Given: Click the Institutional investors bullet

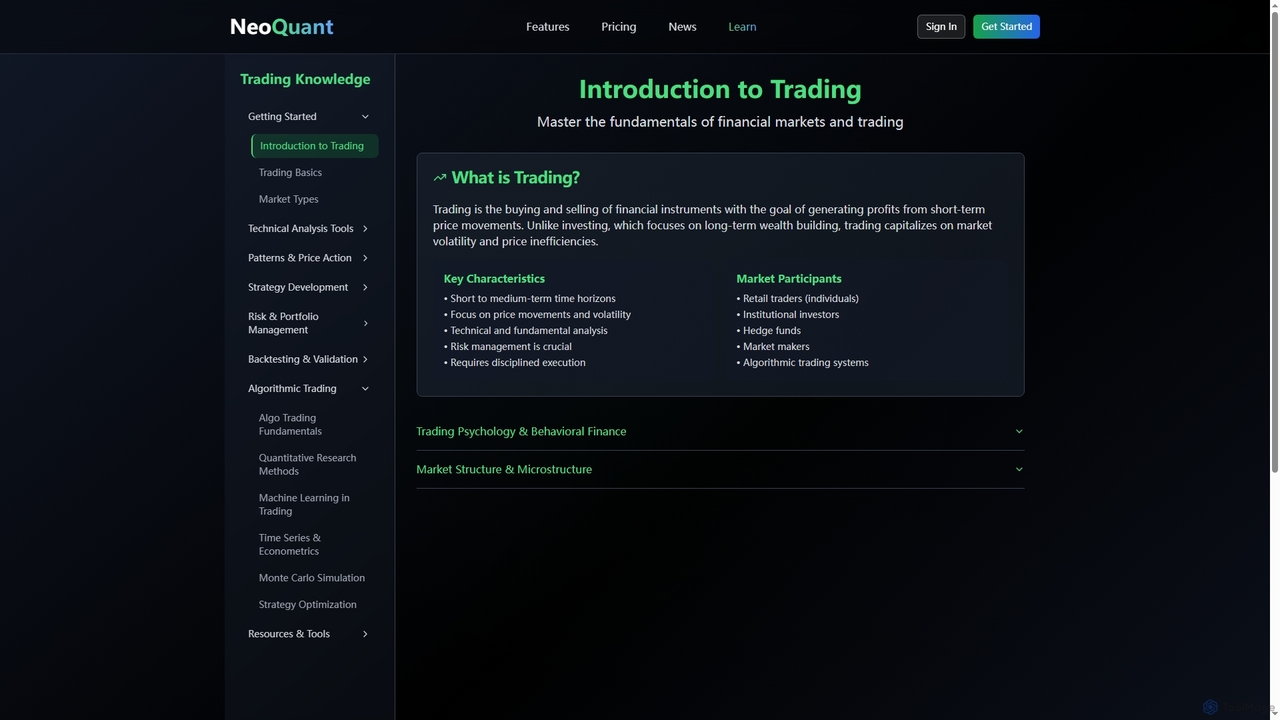Looking at the screenshot, I should (x=788, y=315).
